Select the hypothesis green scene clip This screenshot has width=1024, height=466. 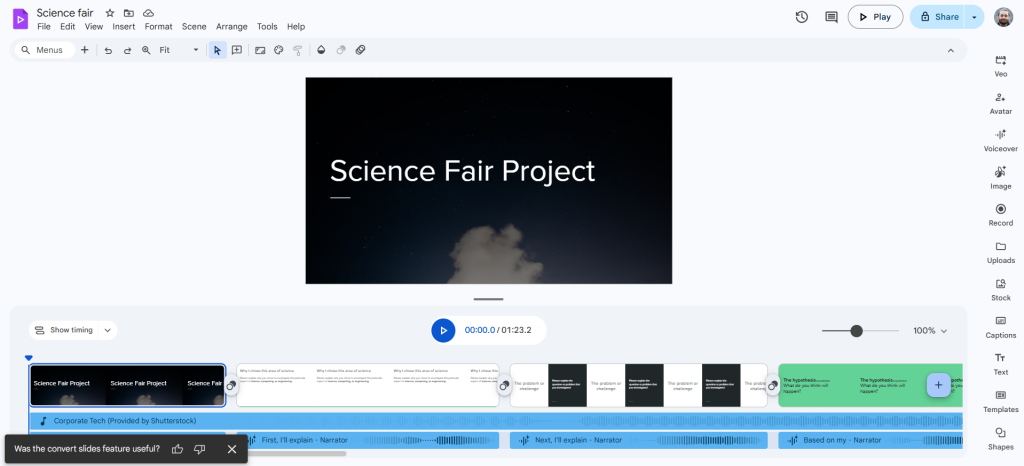(x=870, y=385)
